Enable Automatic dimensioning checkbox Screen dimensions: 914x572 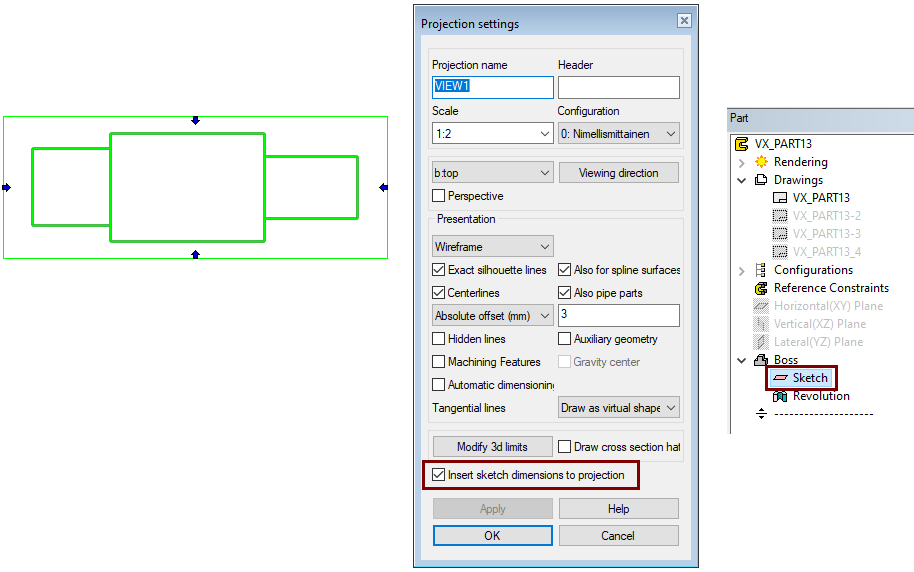pos(438,385)
